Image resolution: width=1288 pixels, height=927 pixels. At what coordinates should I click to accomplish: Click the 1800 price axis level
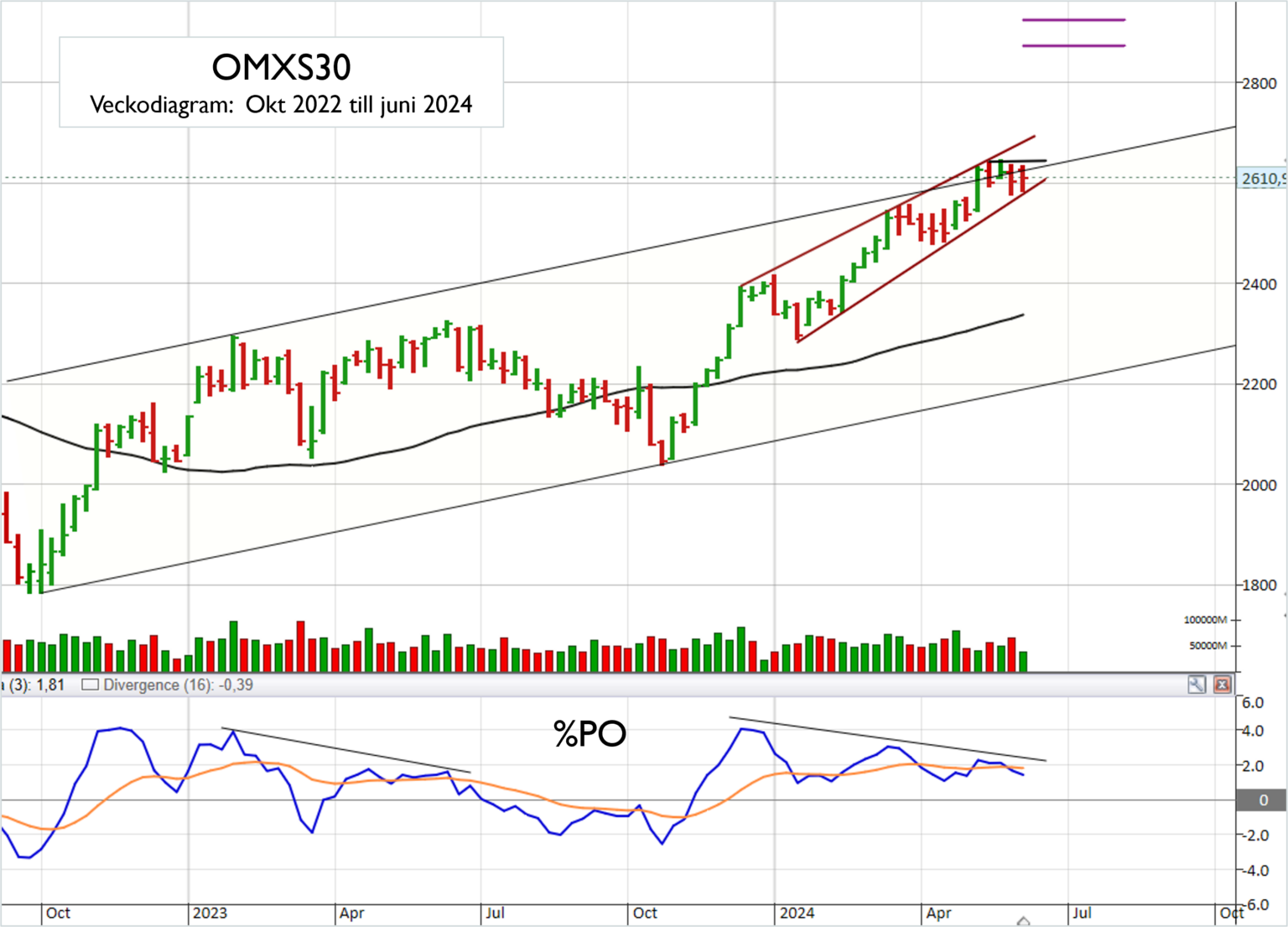coord(1259,586)
